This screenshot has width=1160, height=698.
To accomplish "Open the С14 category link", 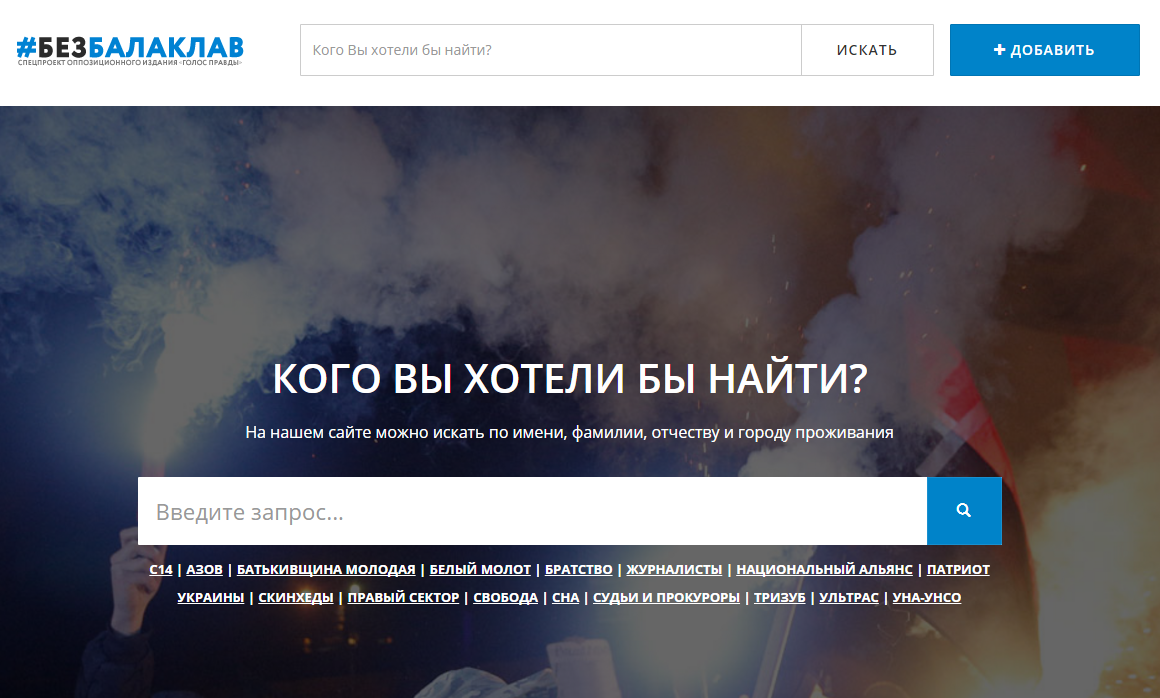I will click(x=161, y=569).
